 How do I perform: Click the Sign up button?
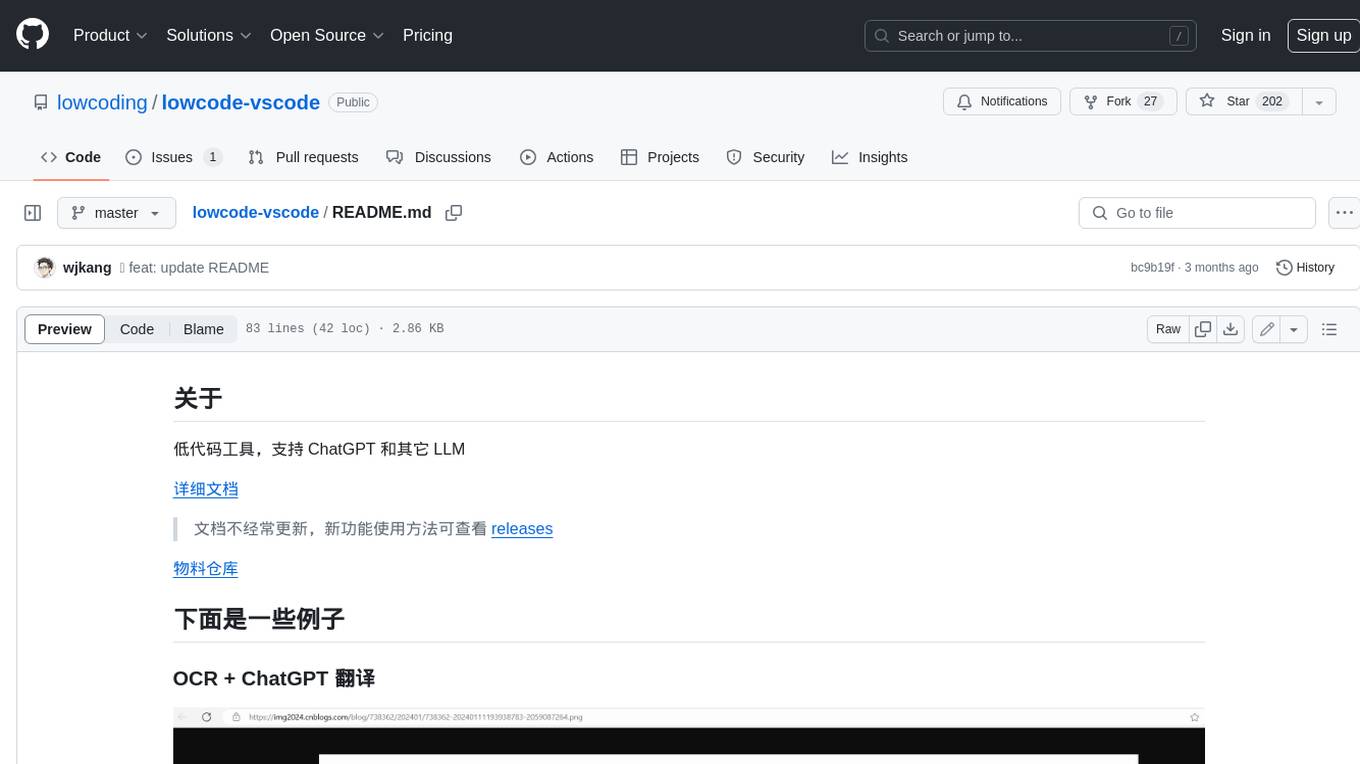pyautogui.click(x=1323, y=35)
